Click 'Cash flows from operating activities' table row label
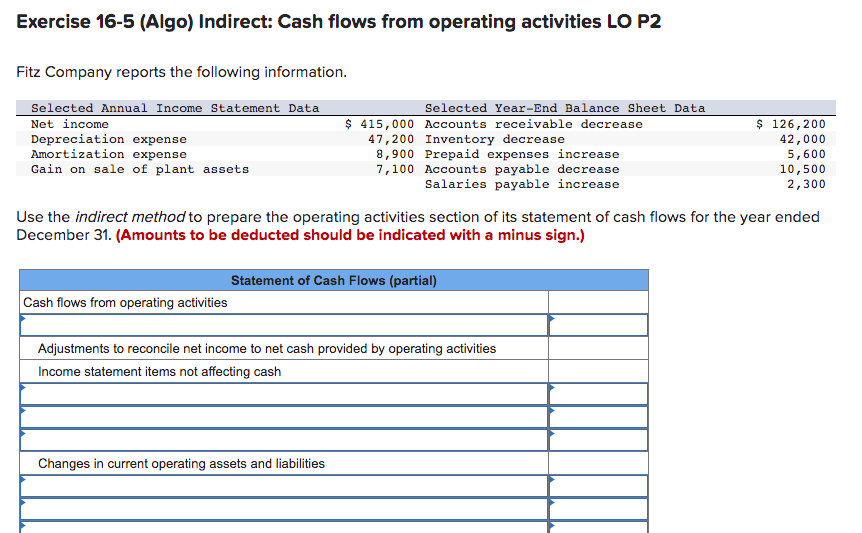 [125, 303]
